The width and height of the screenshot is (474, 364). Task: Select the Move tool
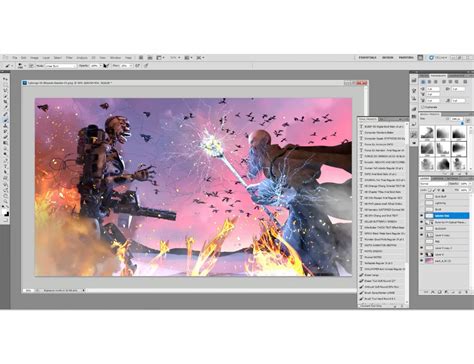click(5, 79)
